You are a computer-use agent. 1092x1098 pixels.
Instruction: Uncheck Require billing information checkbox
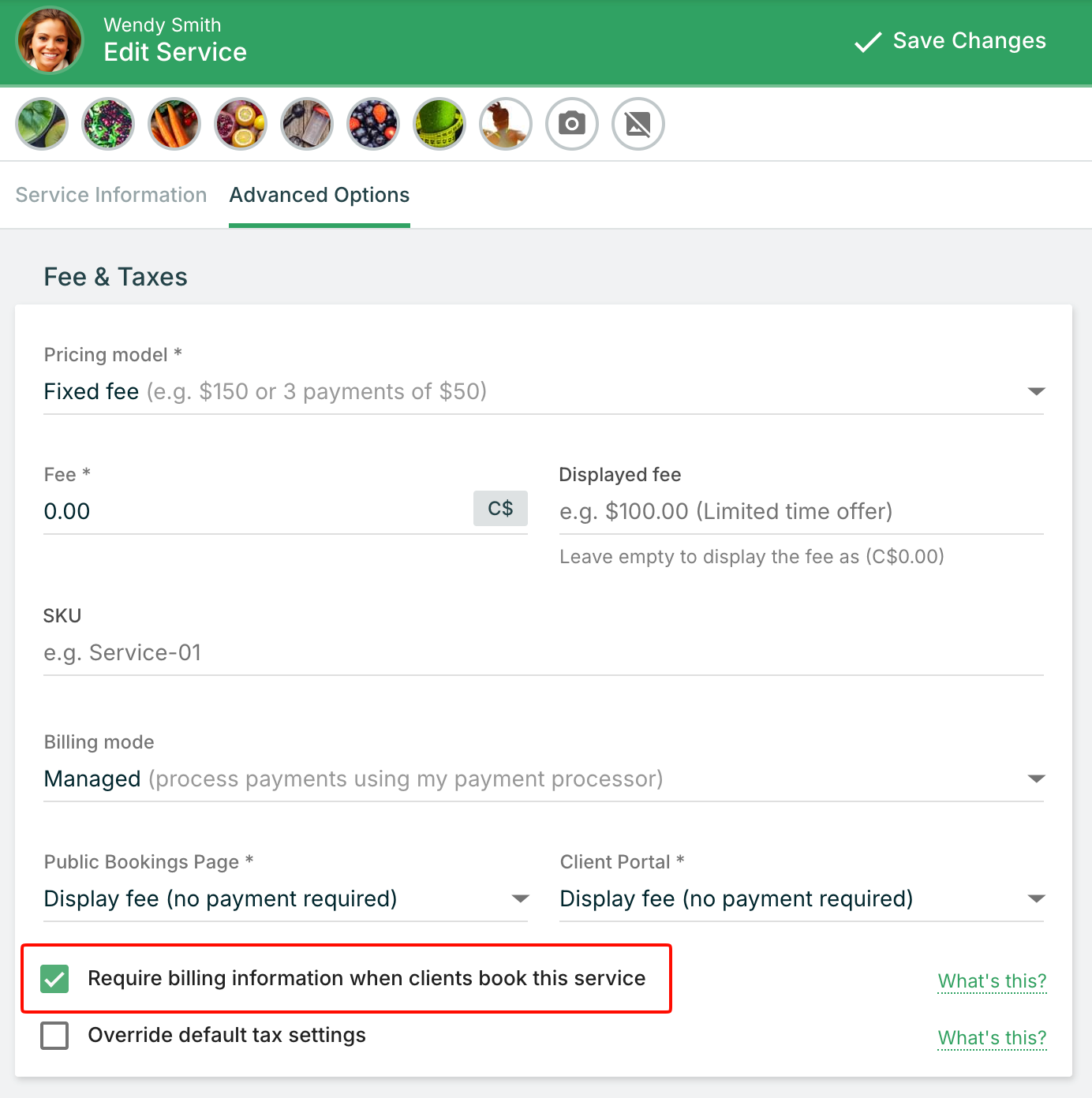coord(54,979)
